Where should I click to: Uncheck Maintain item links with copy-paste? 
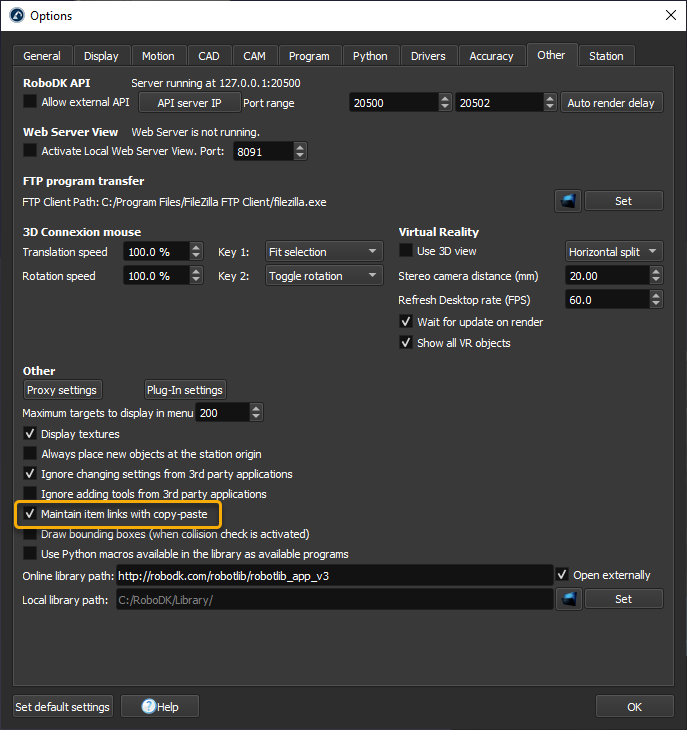(30, 514)
